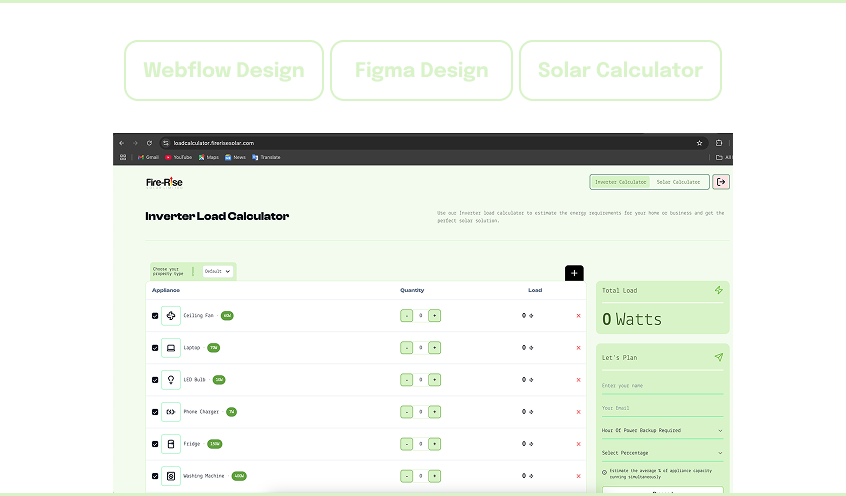The height and width of the screenshot is (496, 846).
Task: Click the LED Bulb appliance icon
Action: coord(171,380)
